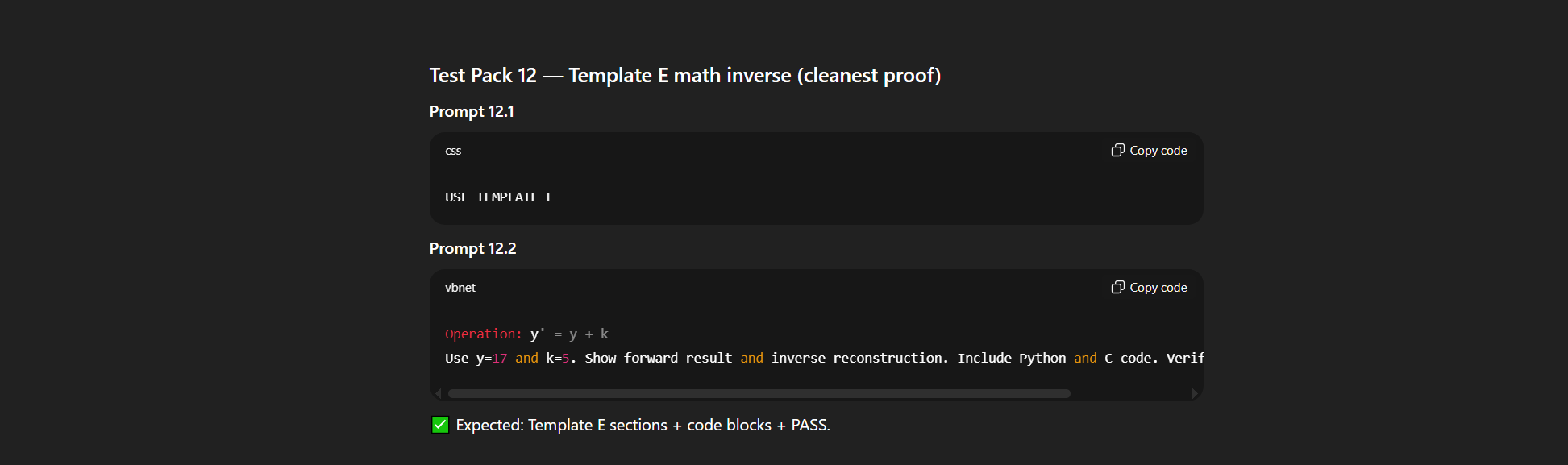1568x465 pixels.
Task: Click the number 17 in the code
Action: point(500,358)
